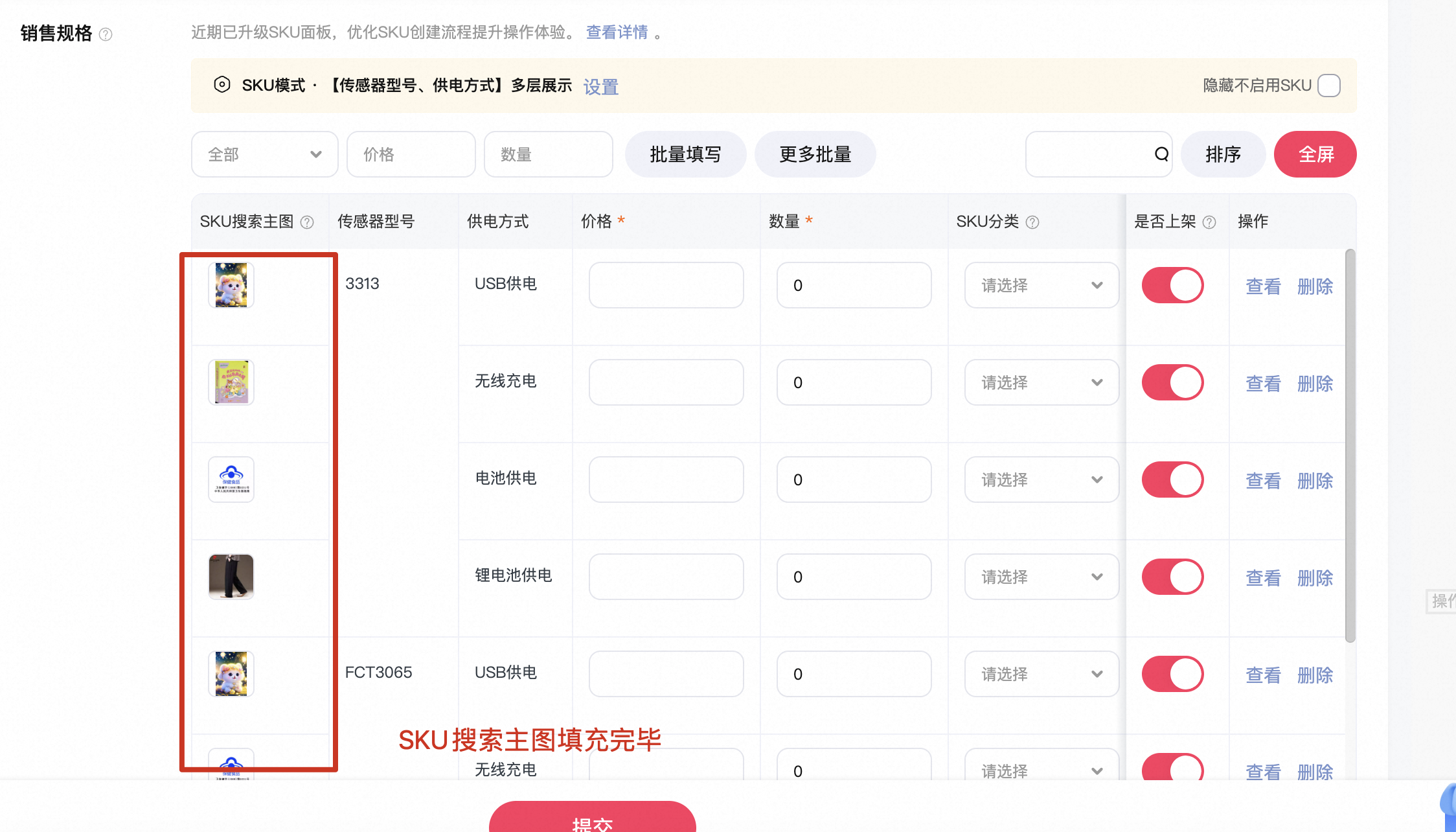
Task: Click 查看 for FCT3065 USB供电 row
Action: tap(1264, 675)
